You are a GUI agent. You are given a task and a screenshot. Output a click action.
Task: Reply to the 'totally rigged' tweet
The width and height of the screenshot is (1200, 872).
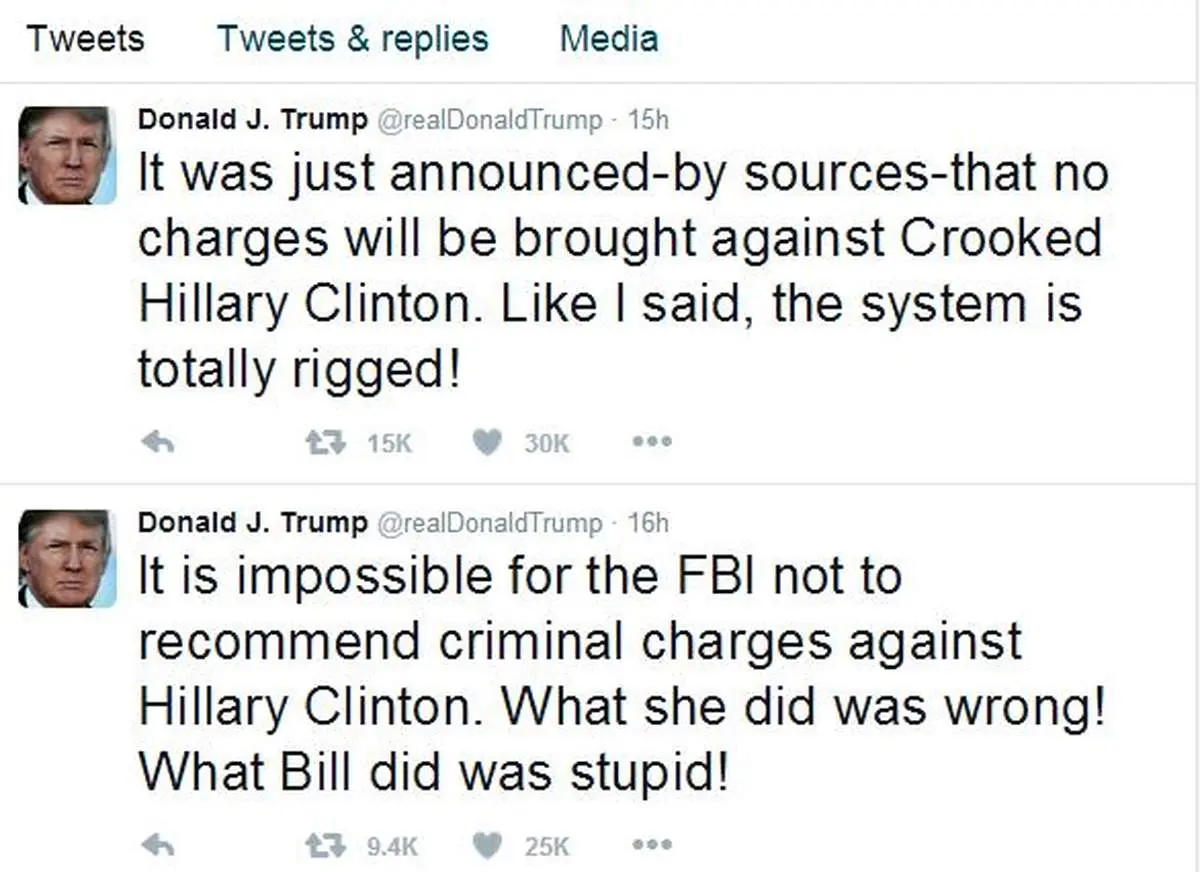pos(158,443)
